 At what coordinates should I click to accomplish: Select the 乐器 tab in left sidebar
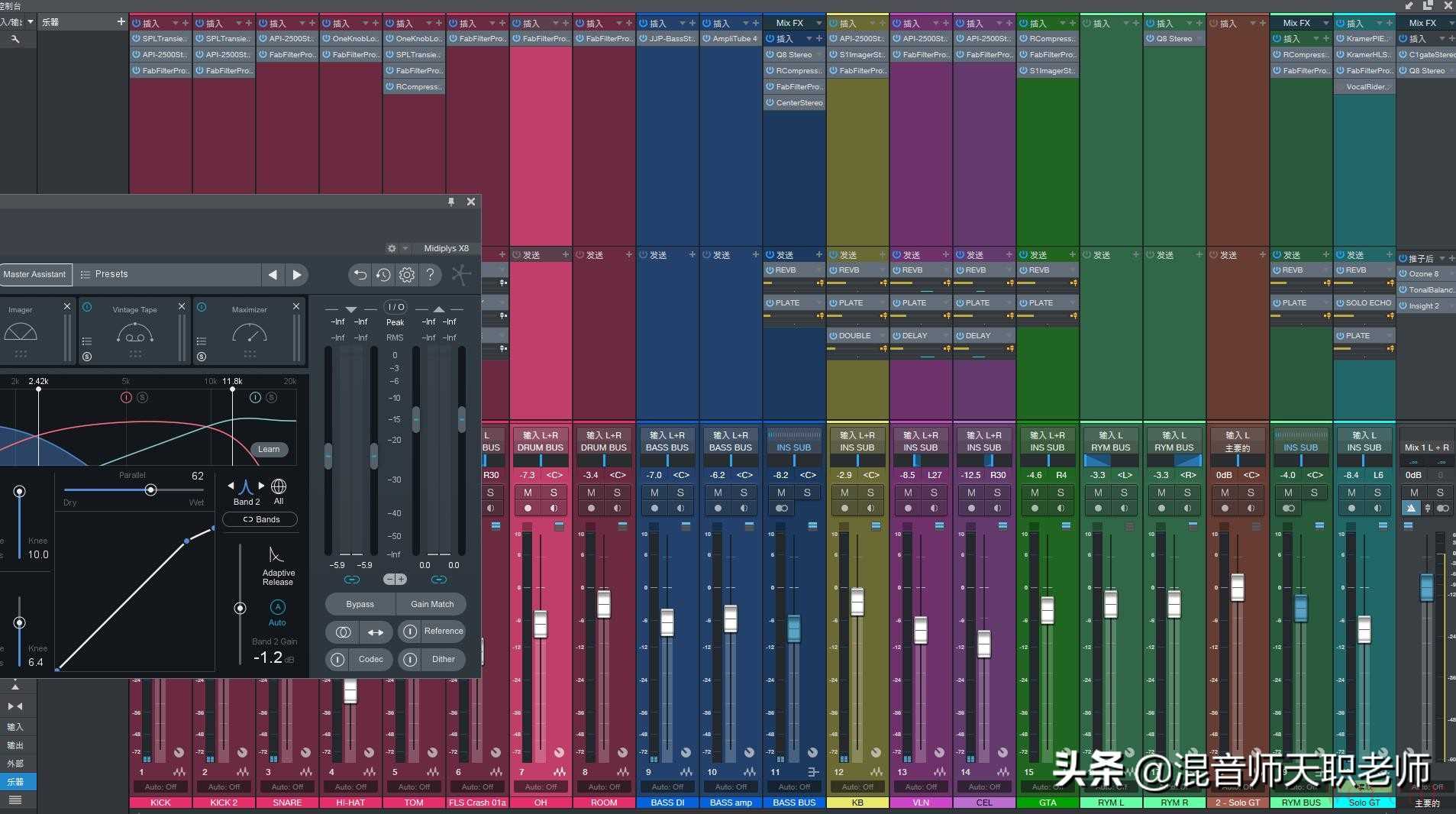click(x=15, y=782)
